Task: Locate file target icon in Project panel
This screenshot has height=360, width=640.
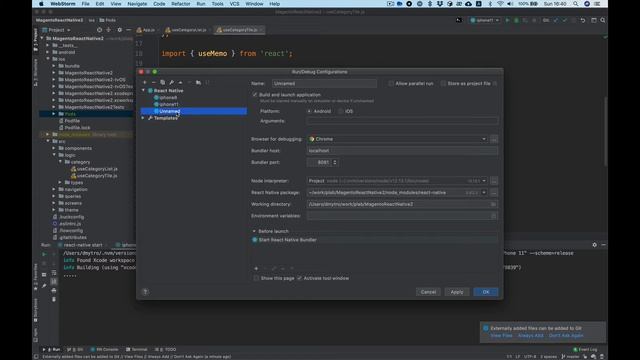Action: (x=99, y=30)
